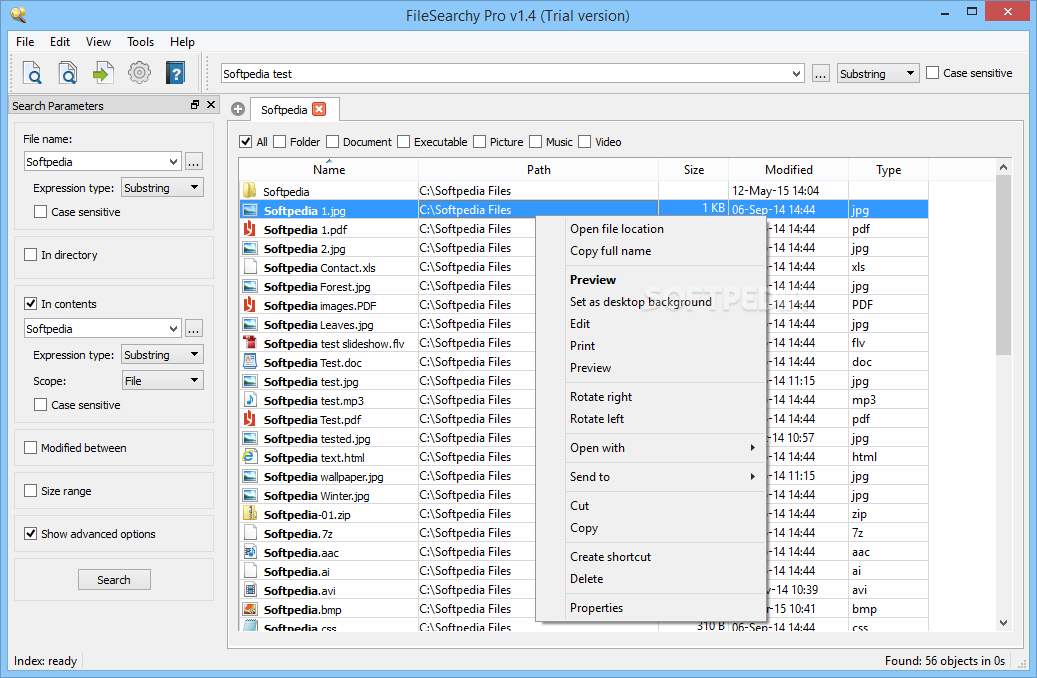This screenshot has width=1037, height=678.
Task: Click the multi-page search toolbar icon
Action: click(67, 73)
